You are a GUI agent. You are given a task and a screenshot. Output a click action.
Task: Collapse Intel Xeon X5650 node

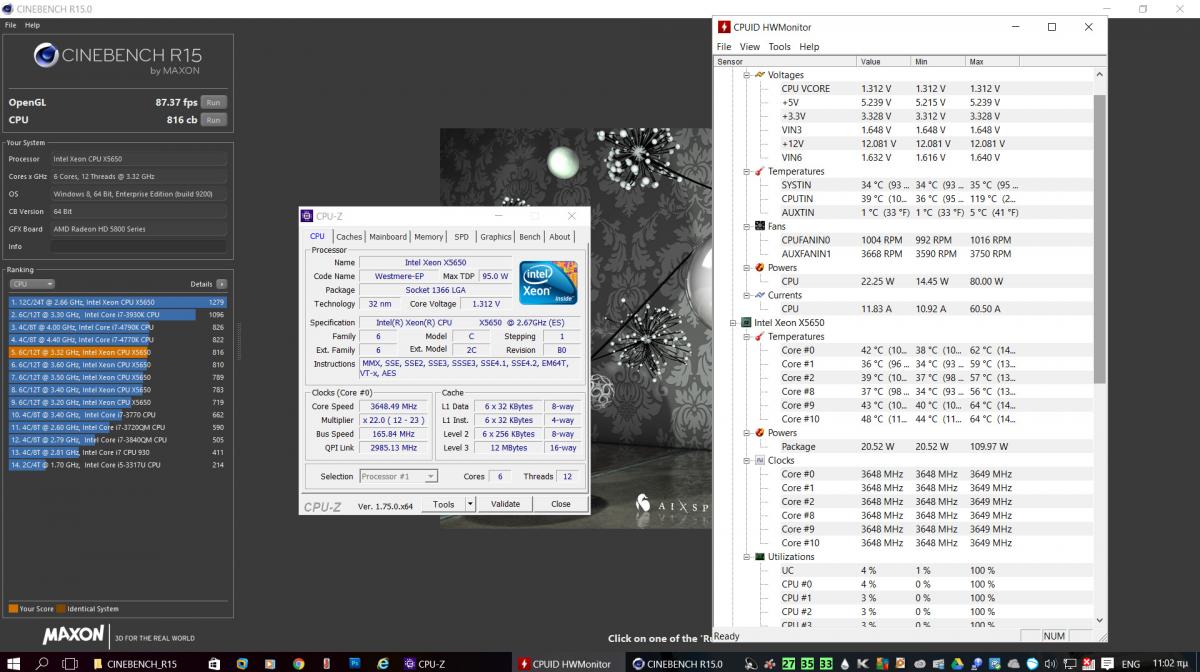point(733,323)
